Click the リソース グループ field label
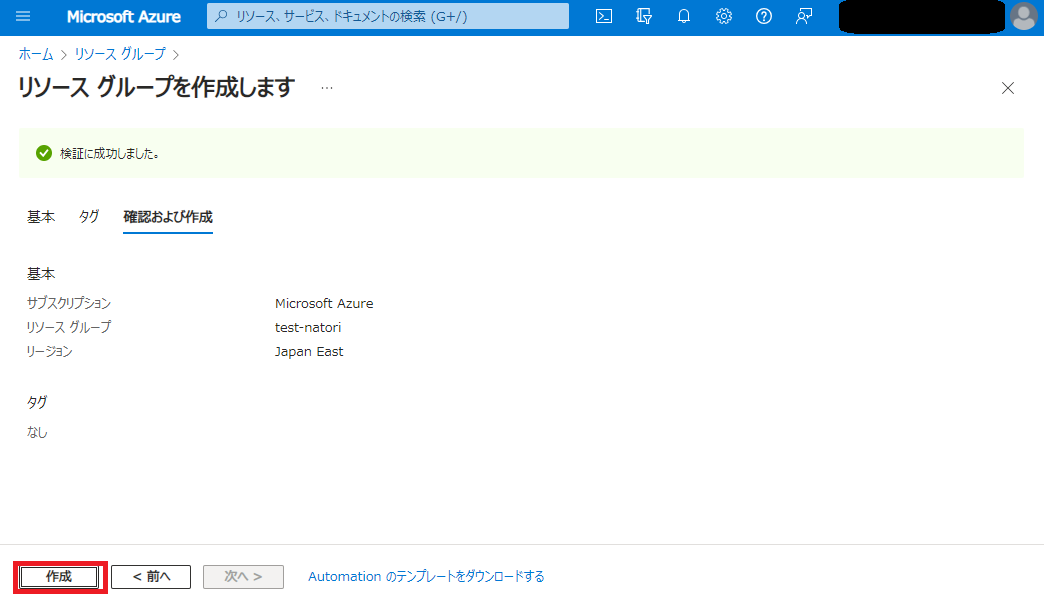1044x608 pixels. tap(69, 327)
